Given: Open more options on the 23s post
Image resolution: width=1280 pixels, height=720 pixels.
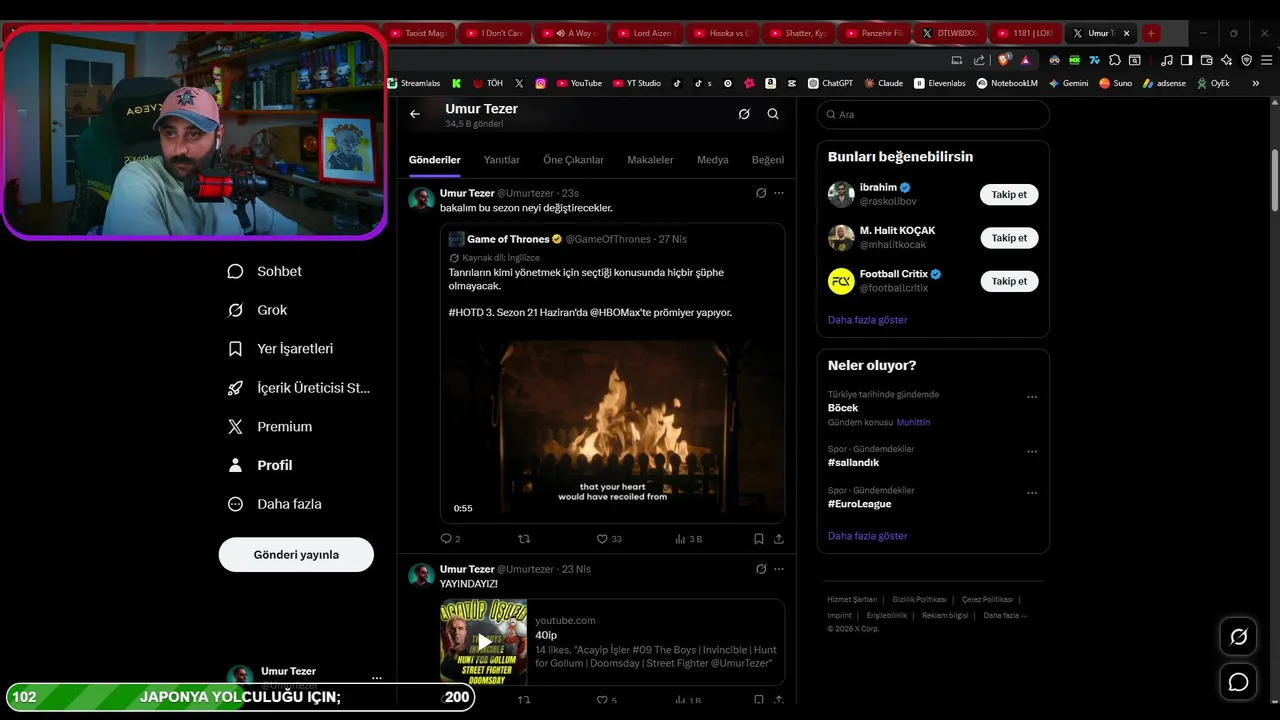Looking at the screenshot, I should pyautogui.click(x=779, y=193).
